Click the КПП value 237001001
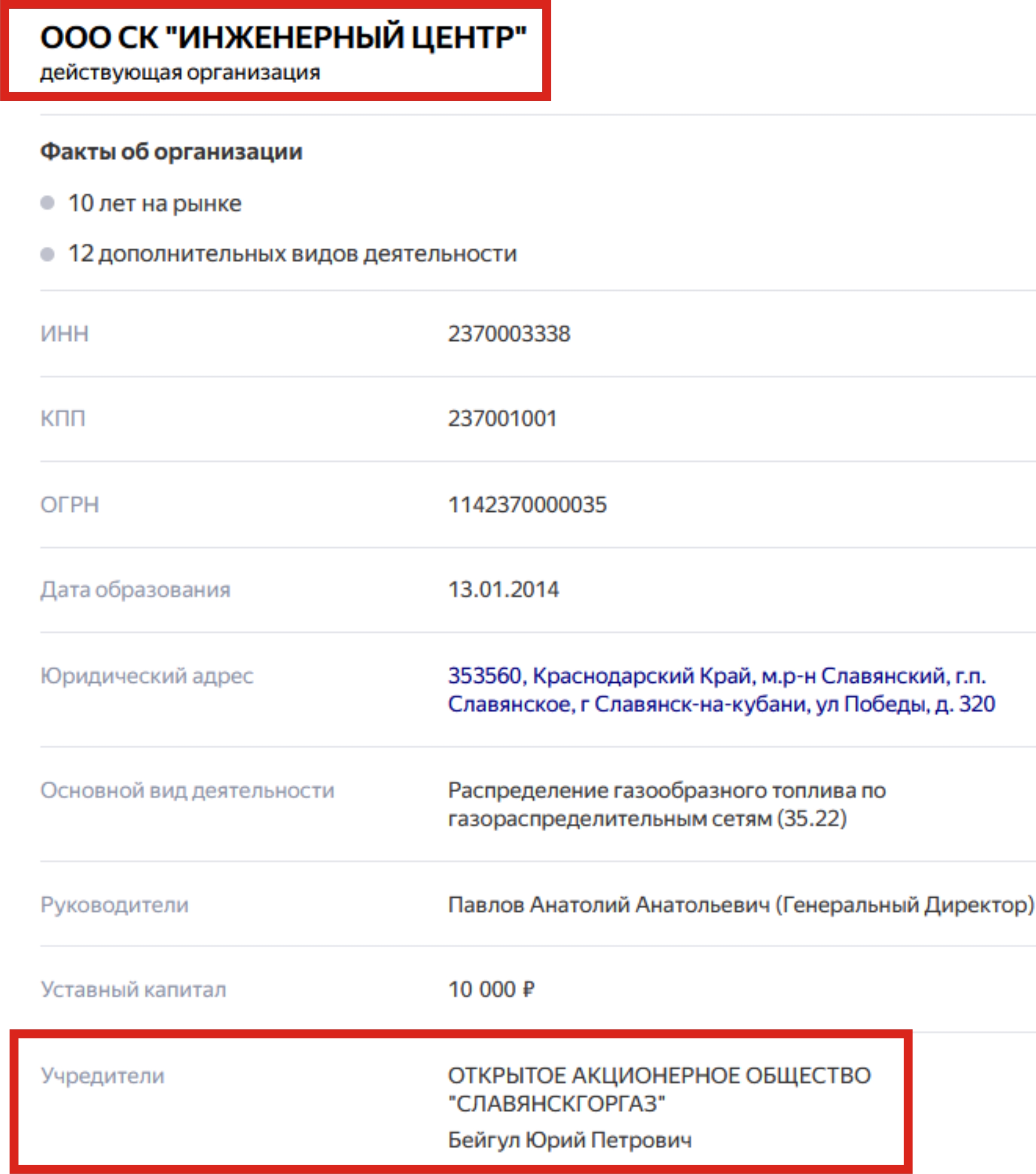 (502, 418)
